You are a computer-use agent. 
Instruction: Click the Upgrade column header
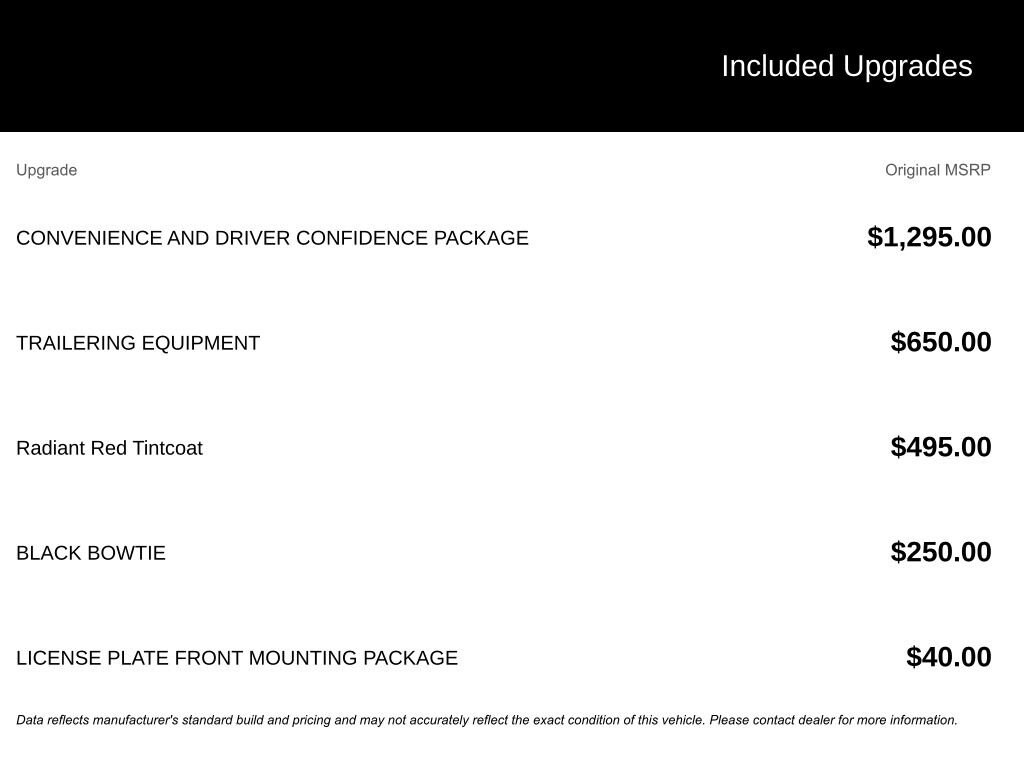pos(46,170)
